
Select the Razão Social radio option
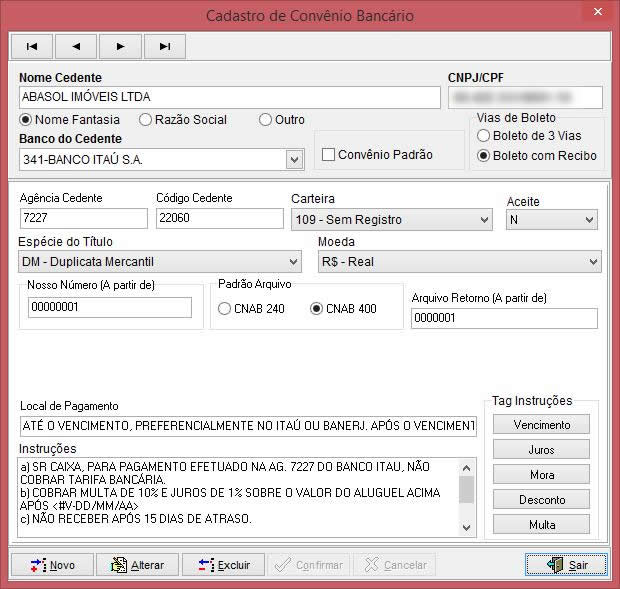[146, 120]
